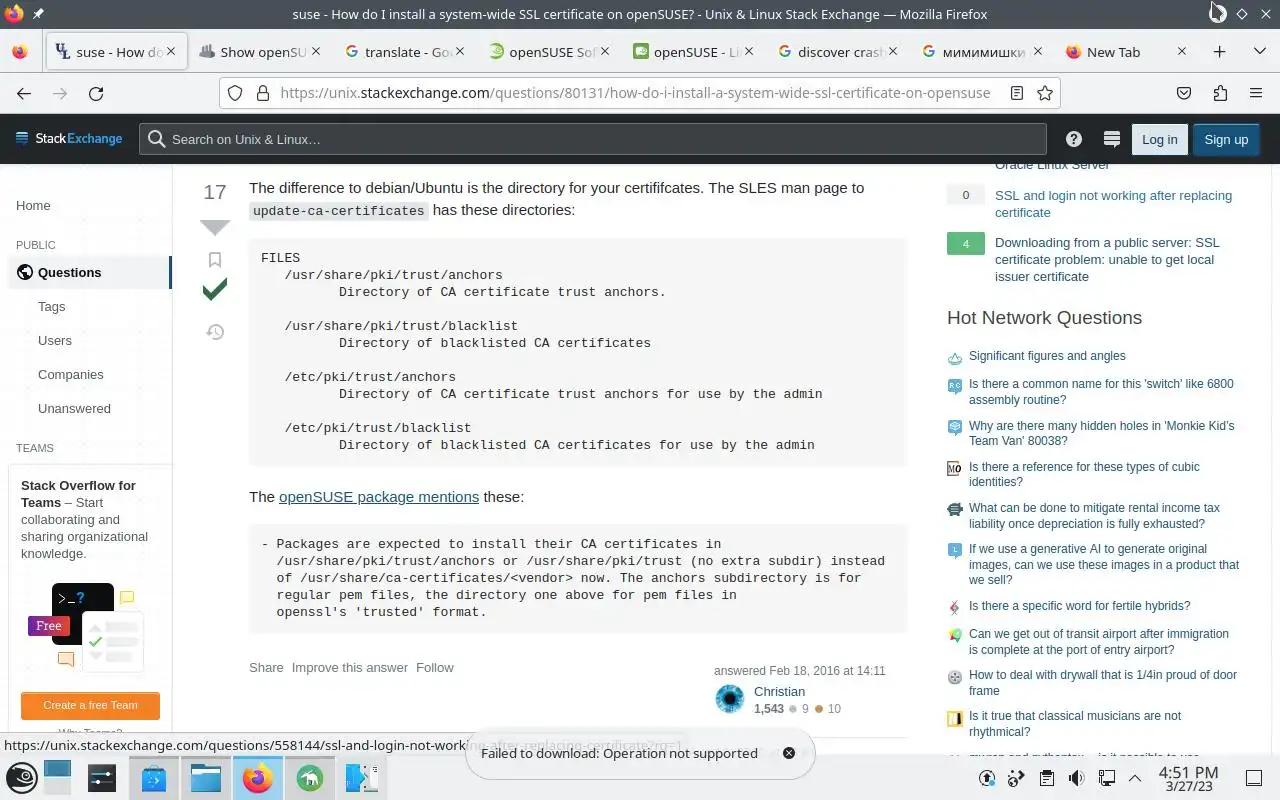This screenshot has width=1280, height=800.
Task: Open Christian's user profile link
Action: click(x=779, y=691)
